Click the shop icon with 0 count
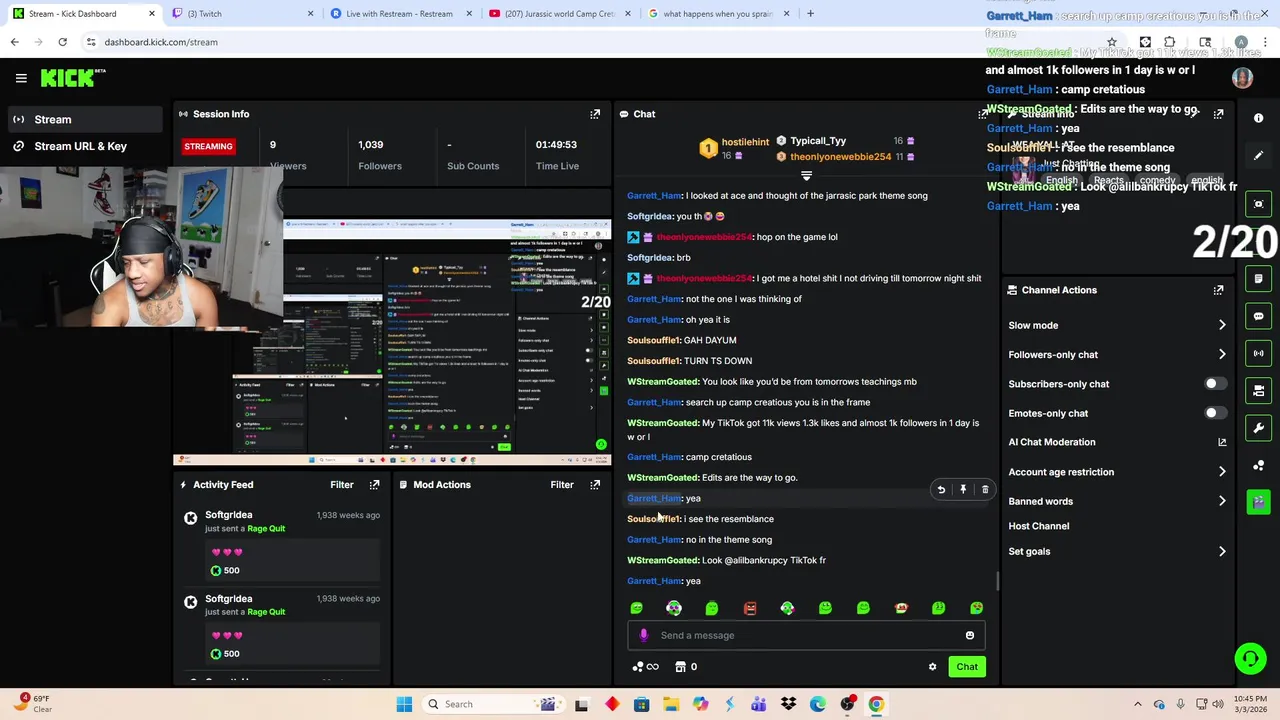1280x720 pixels. click(x=686, y=667)
